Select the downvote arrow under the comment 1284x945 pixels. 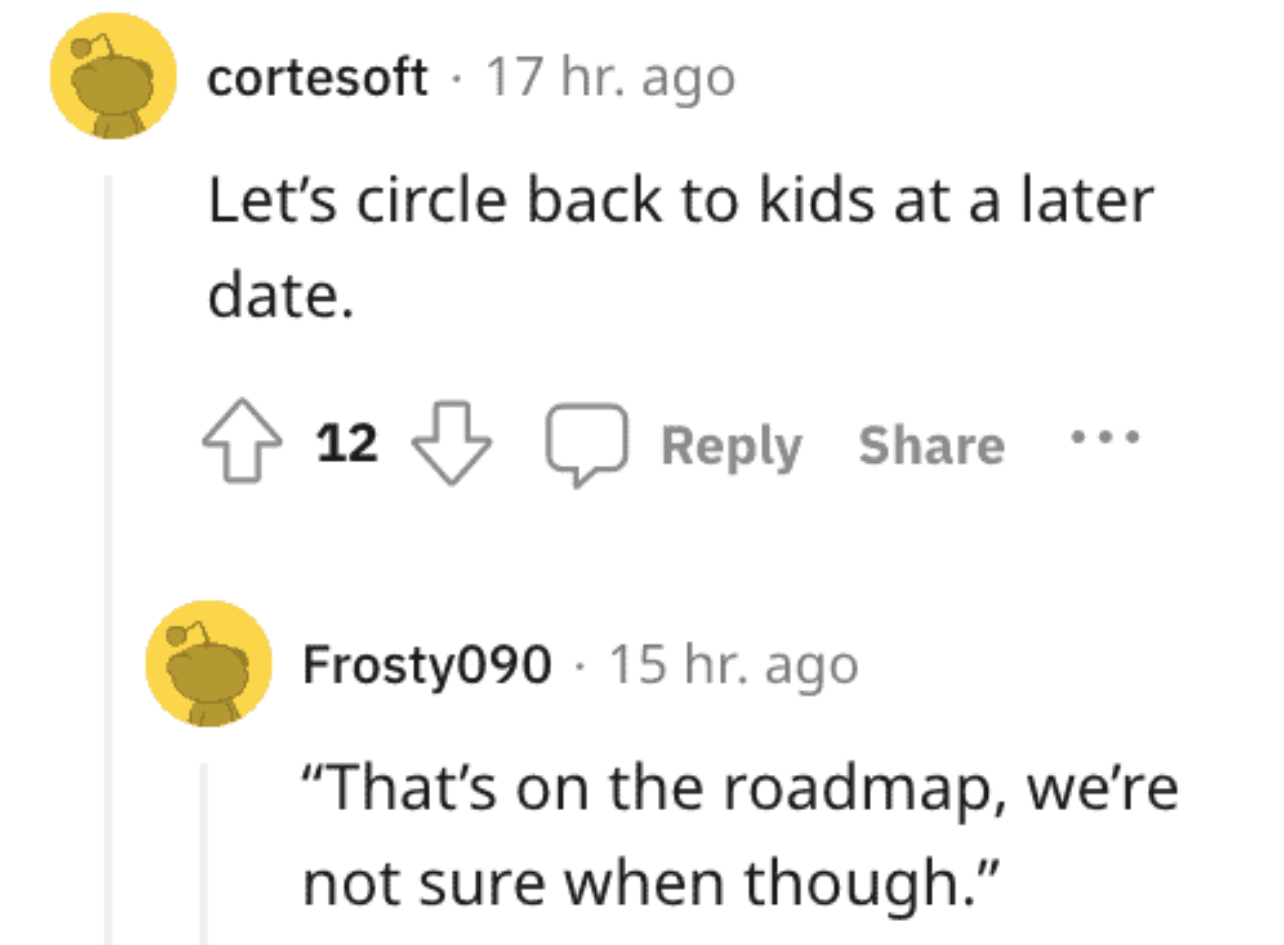tap(453, 445)
